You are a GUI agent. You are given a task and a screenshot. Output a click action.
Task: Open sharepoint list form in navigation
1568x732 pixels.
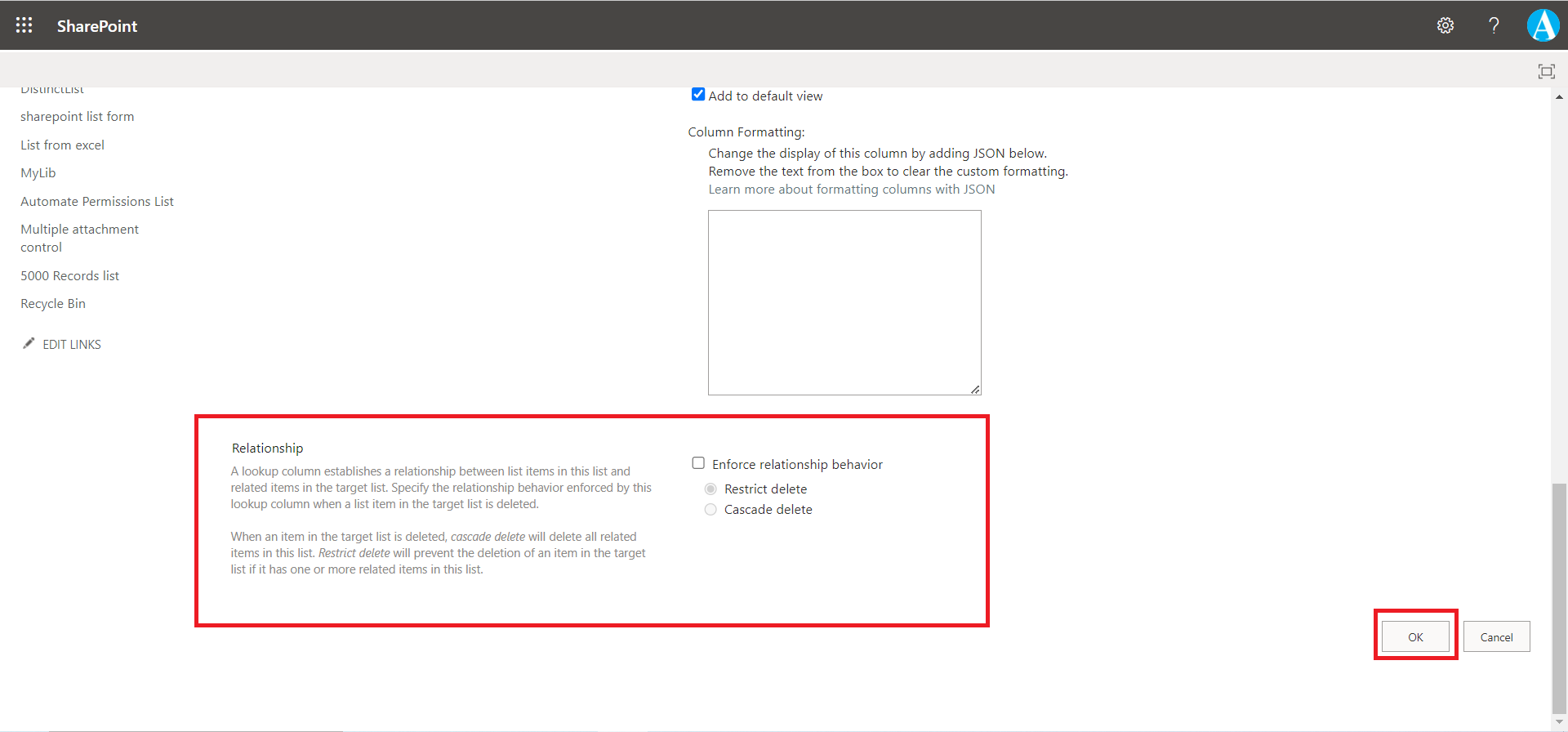pos(77,117)
